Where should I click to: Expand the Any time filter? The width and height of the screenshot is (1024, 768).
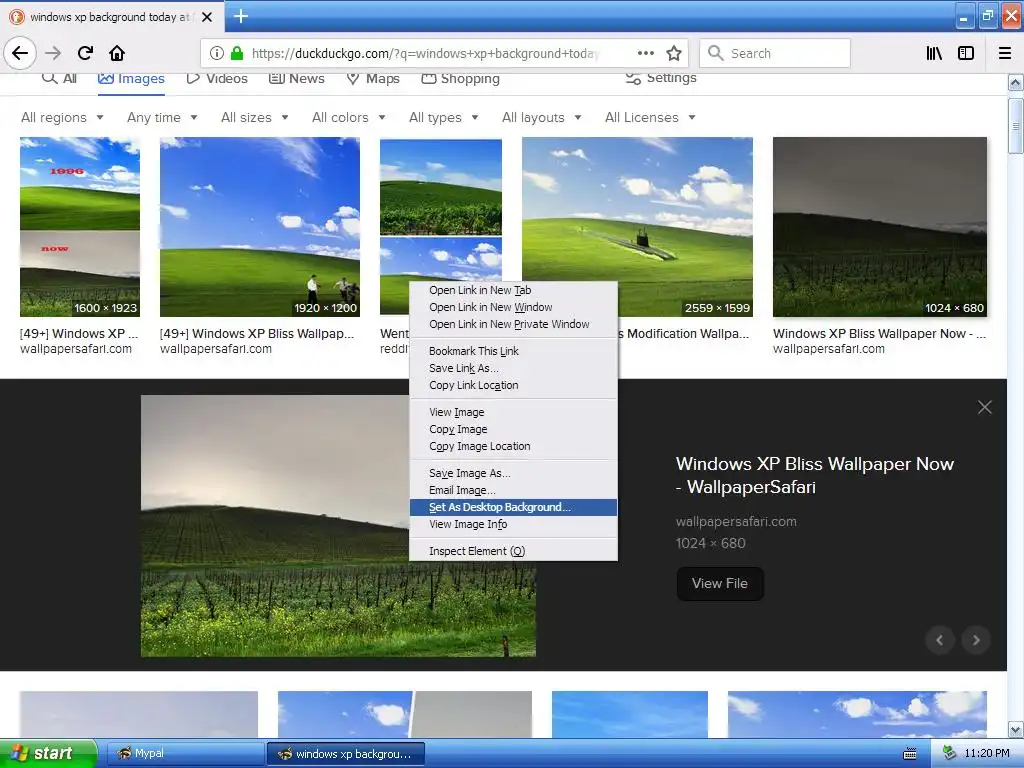pos(162,118)
